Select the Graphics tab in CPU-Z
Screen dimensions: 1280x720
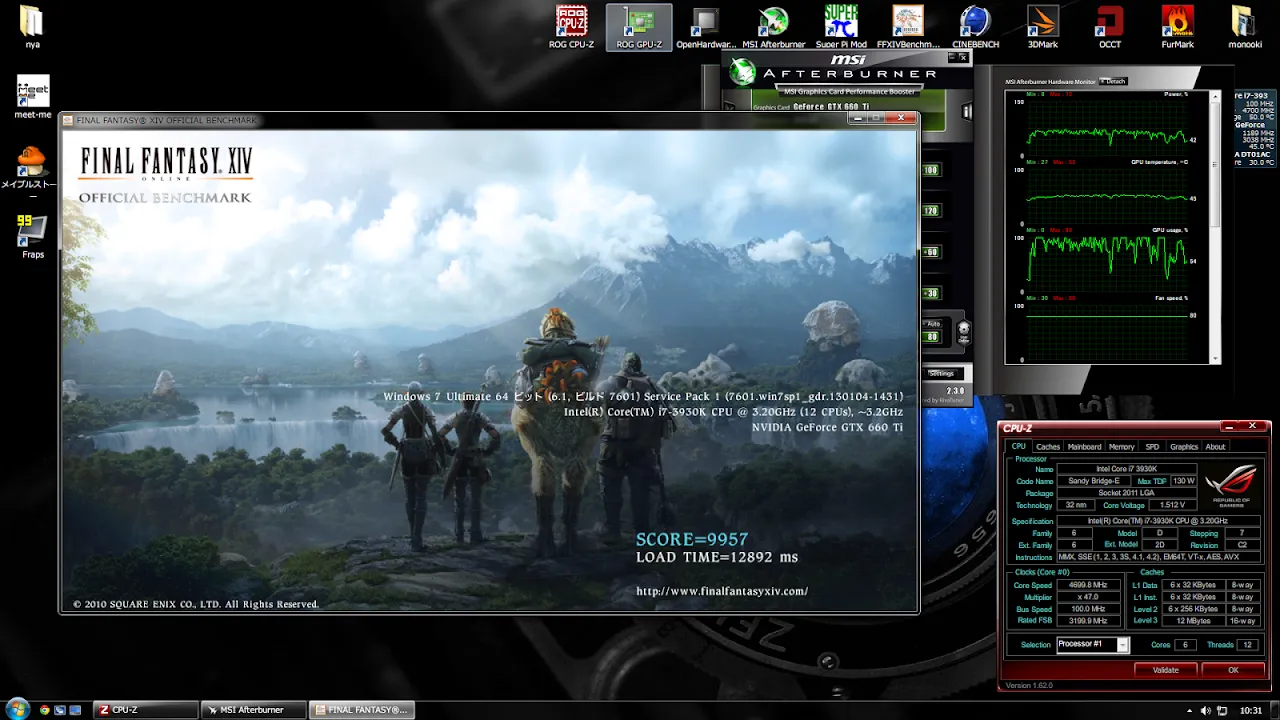[1183, 447]
